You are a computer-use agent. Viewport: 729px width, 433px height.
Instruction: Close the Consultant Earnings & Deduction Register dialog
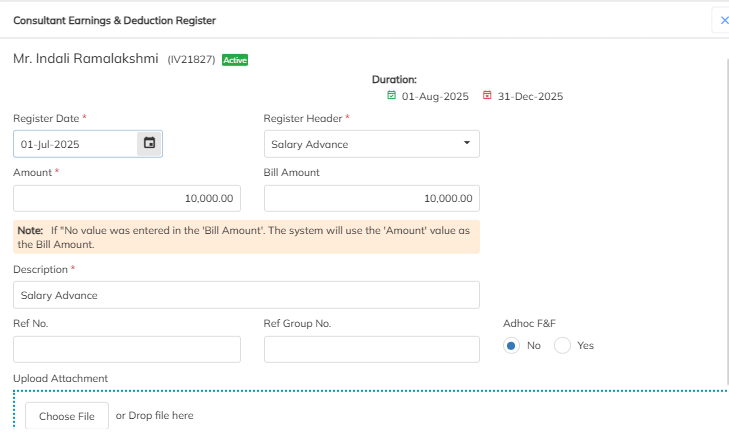coord(723,20)
